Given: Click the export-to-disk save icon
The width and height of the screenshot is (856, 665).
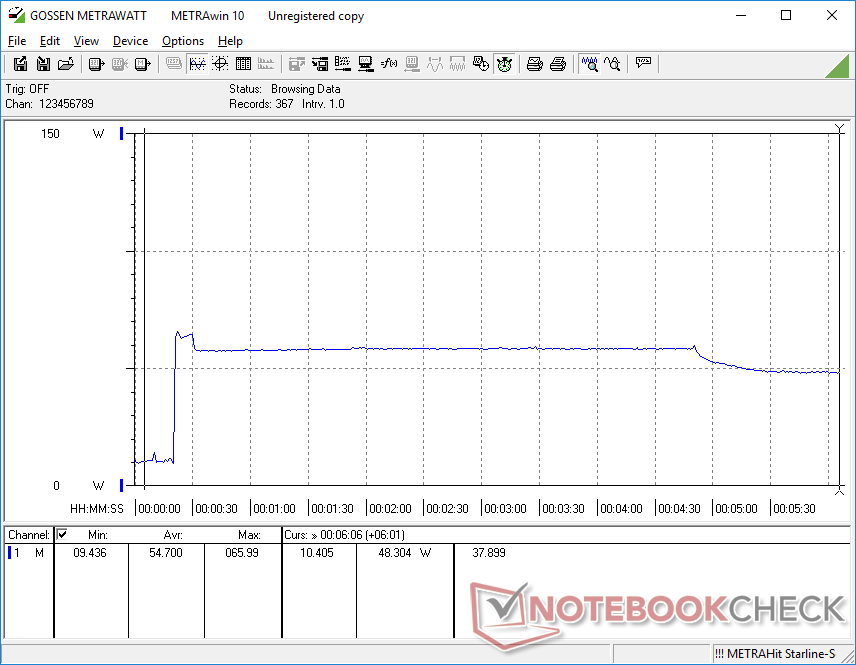Looking at the screenshot, I should click(20, 64).
